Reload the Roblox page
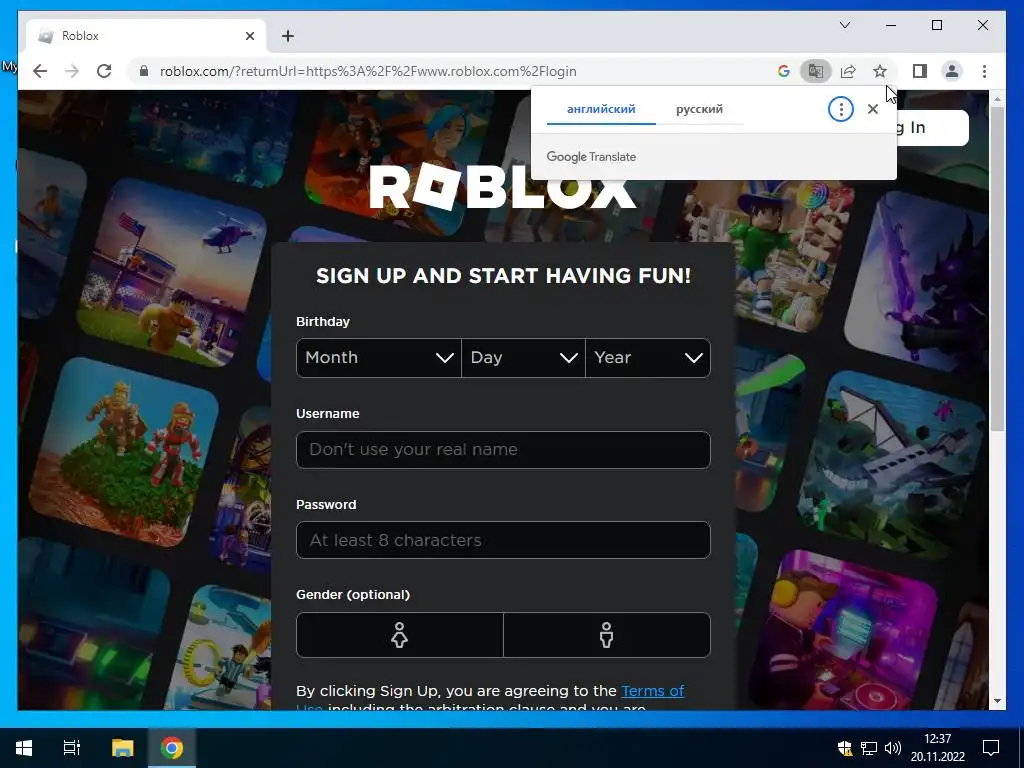Screen dimensions: 1024x768 click(x=104, y=71)
